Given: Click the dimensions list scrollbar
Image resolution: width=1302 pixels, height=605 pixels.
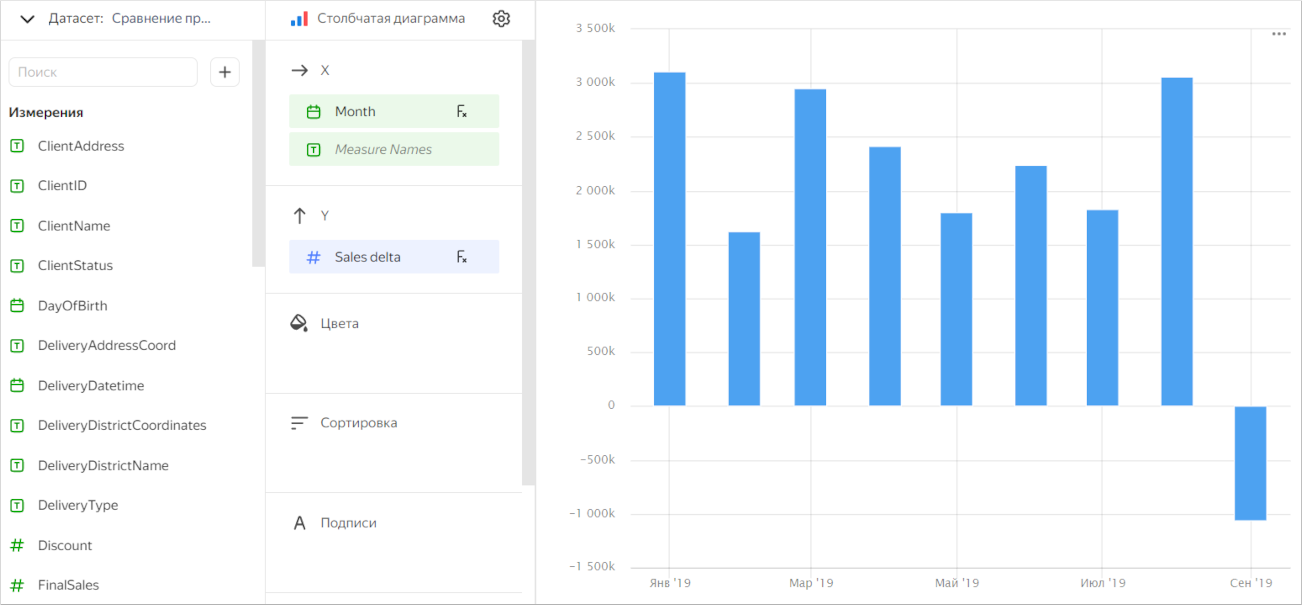Looking at the screenshot, I should click(258, 150).
